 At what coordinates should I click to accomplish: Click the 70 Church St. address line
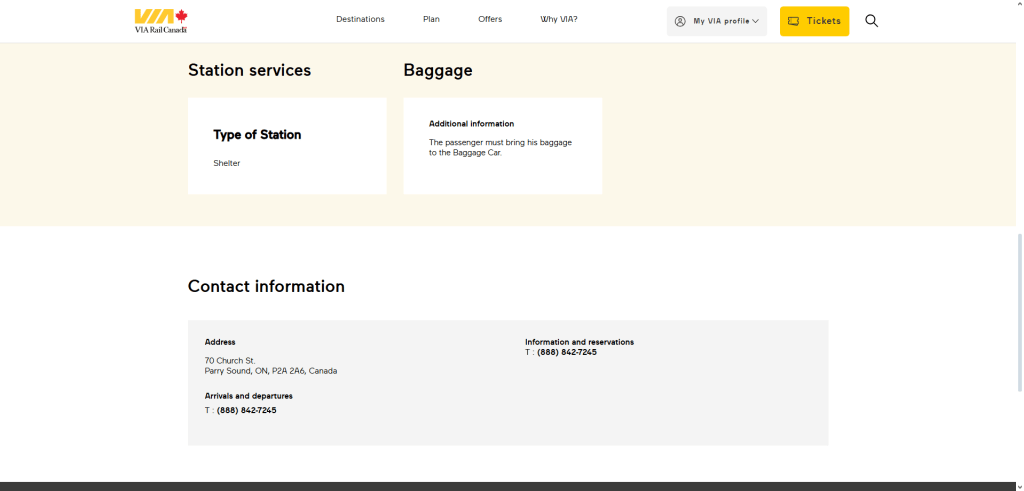pyautogui.click(x=230, y=360)
